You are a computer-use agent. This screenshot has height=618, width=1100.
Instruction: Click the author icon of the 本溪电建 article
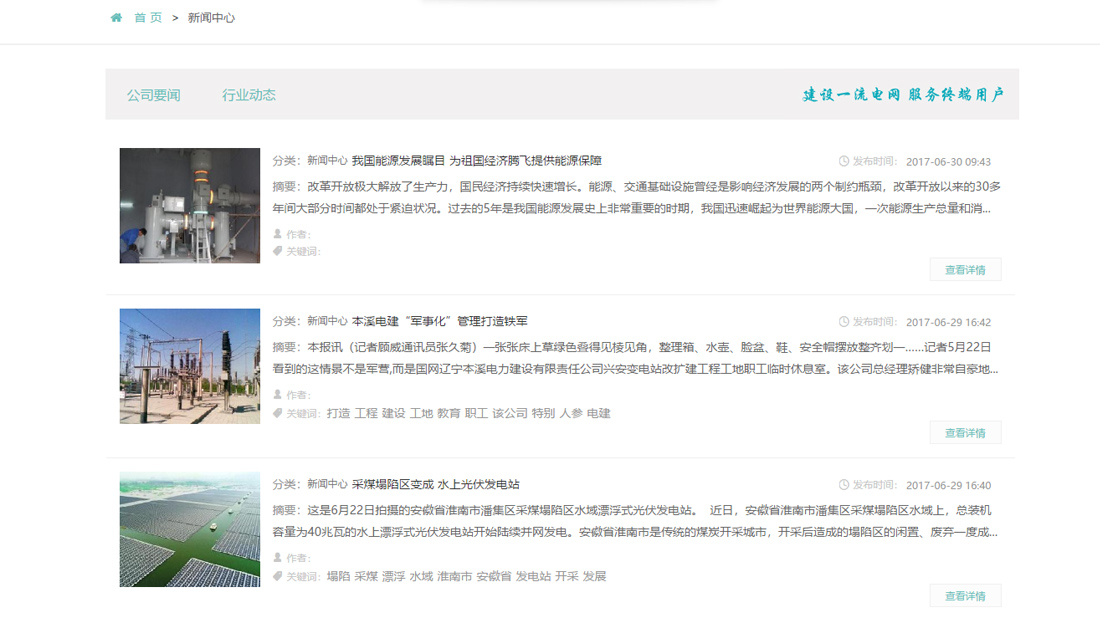[x=278, y=394]
